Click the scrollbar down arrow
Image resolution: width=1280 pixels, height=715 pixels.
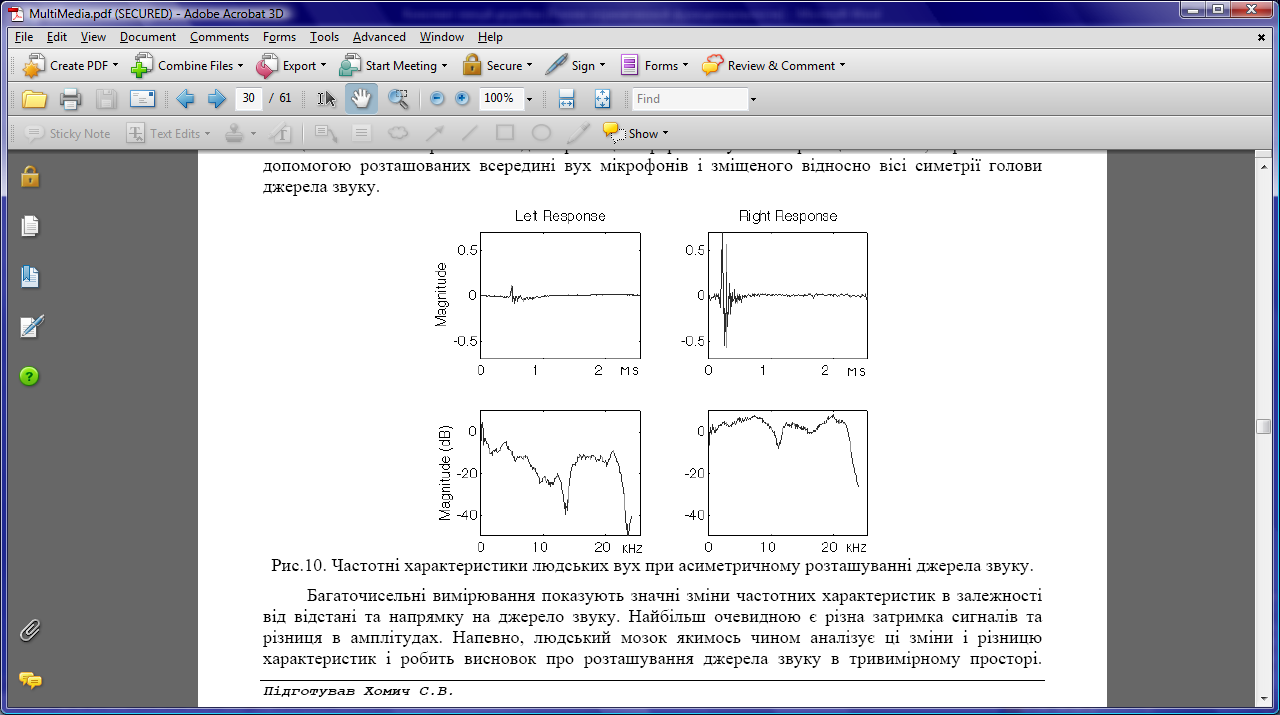coord(1264,700)
